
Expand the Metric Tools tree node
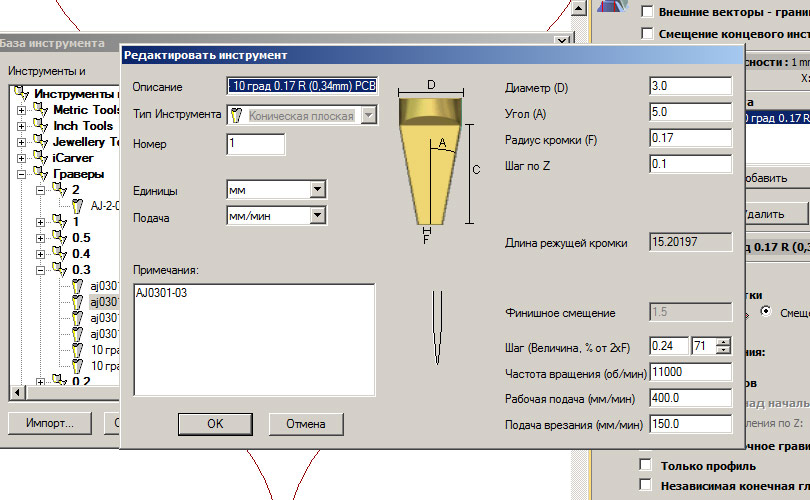pyautogui.click(x=21, y=110)
